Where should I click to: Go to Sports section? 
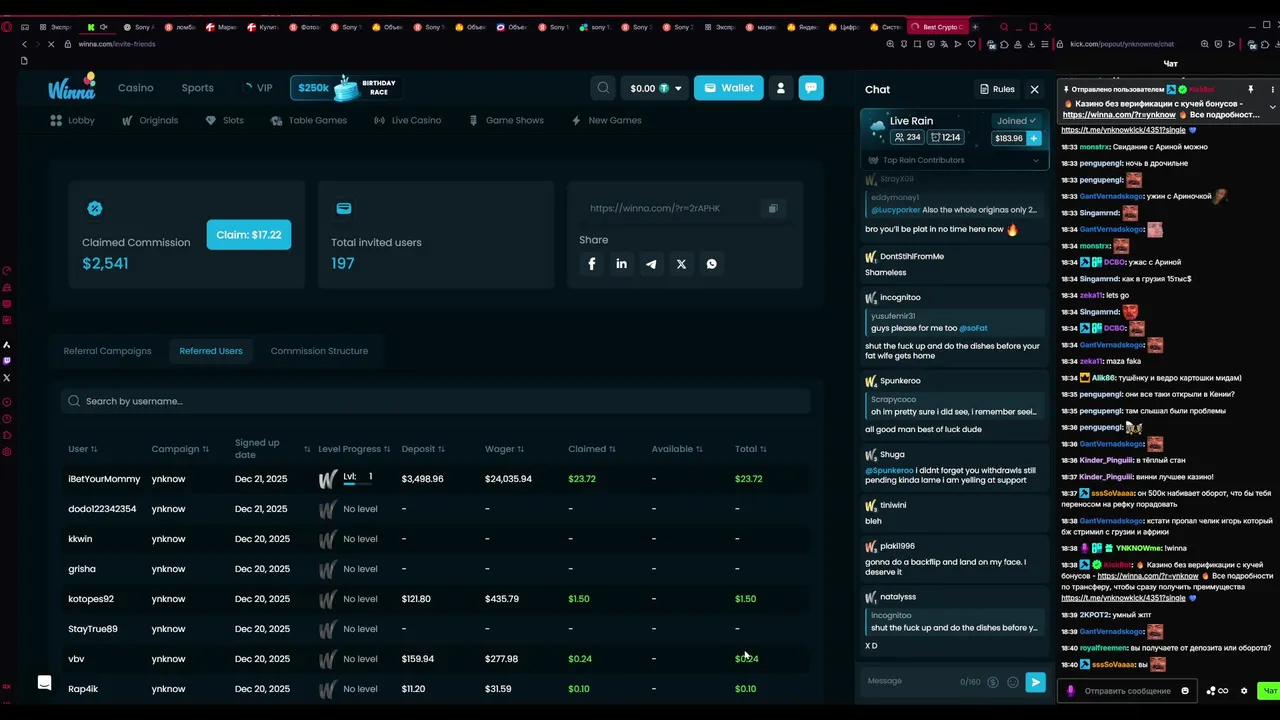coord(197,88)
